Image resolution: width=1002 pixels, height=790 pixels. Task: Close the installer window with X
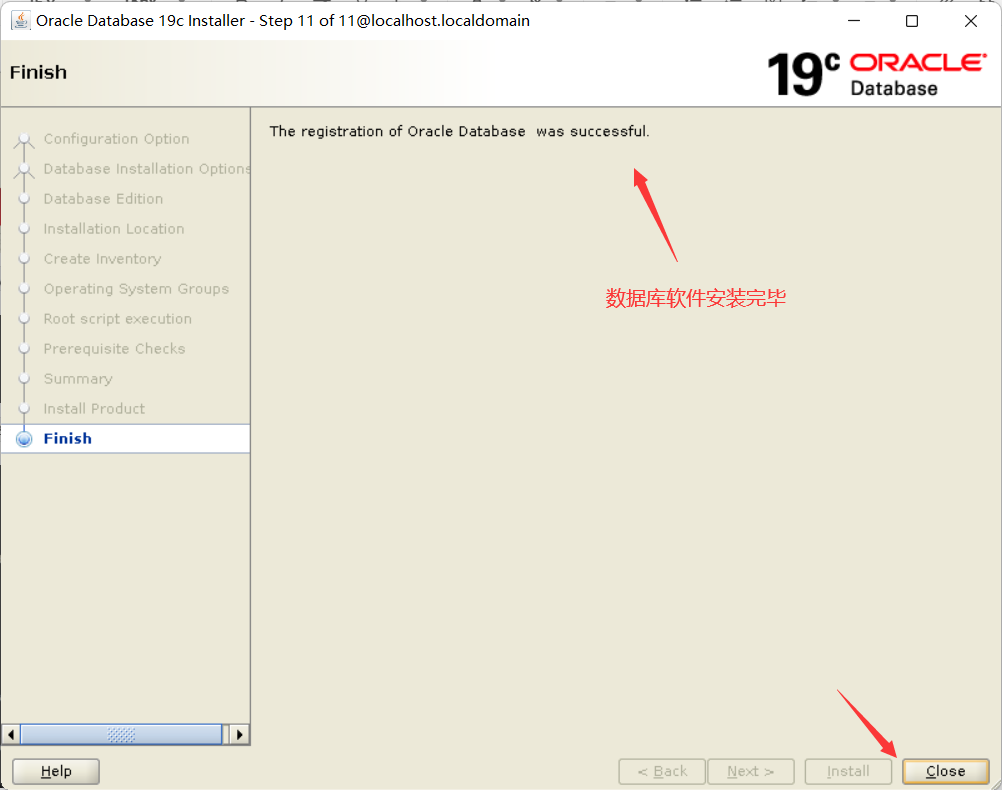(x=971, y=21)
